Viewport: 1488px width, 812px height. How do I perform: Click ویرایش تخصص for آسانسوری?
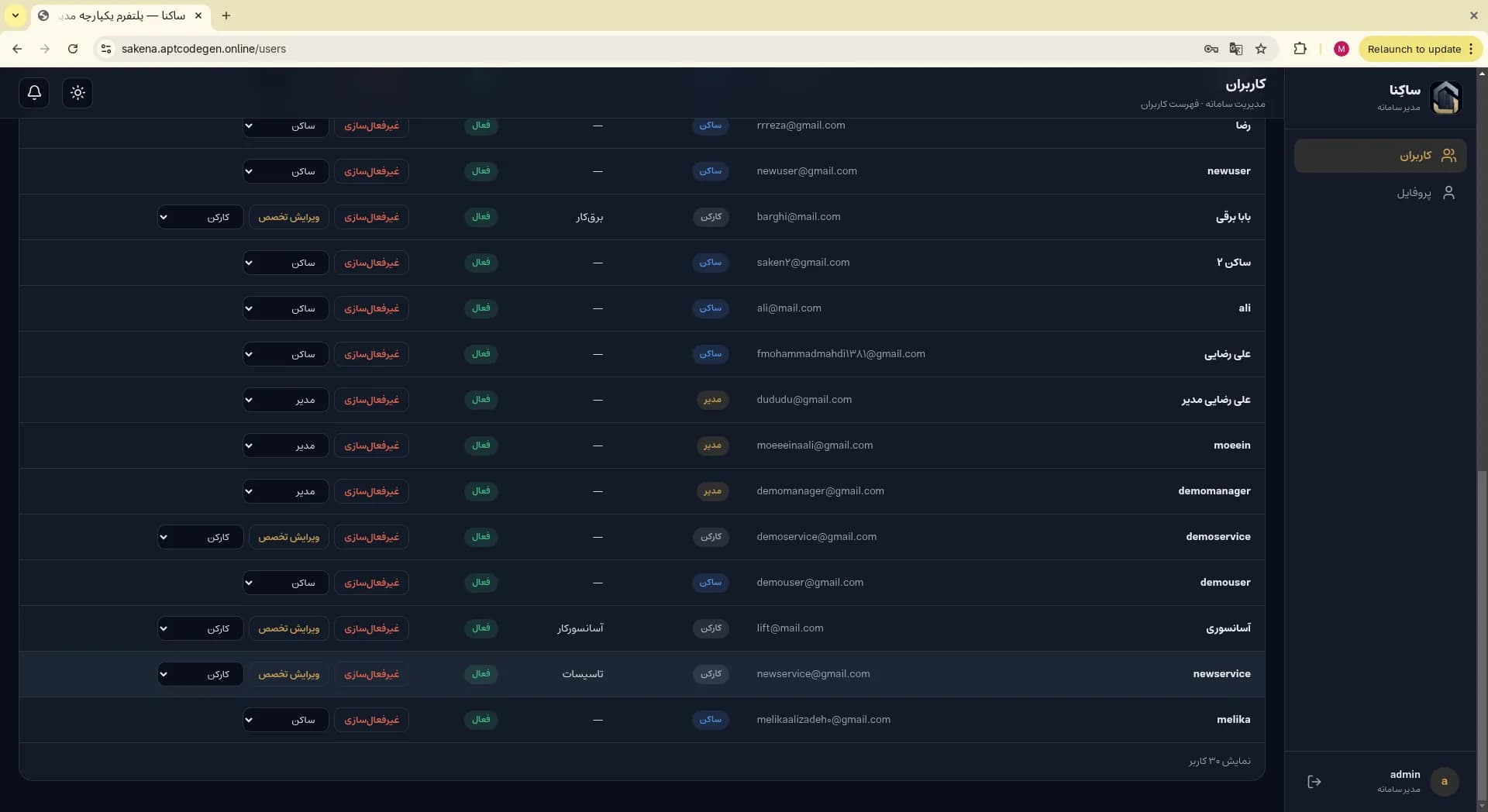[289, 628]
